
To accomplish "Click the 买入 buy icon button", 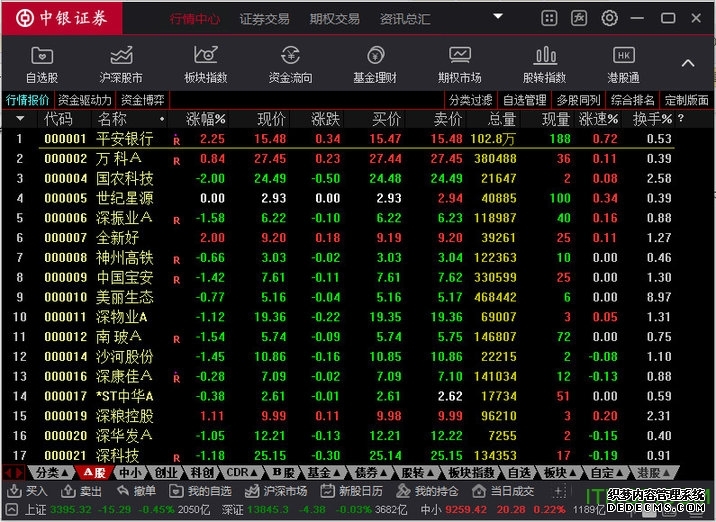I will click(x=27, y=491).
